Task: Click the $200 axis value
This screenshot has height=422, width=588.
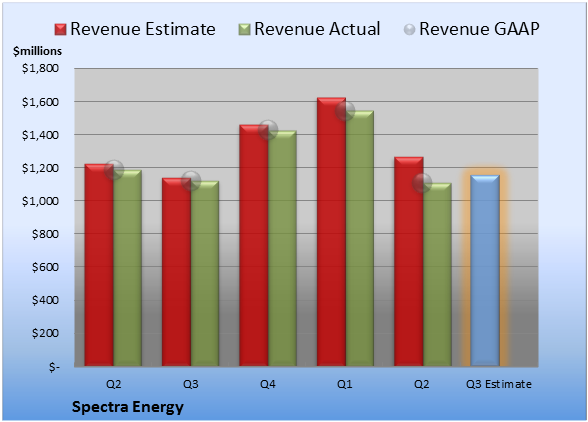Action: pyautogui.click(x=45, y=333)
